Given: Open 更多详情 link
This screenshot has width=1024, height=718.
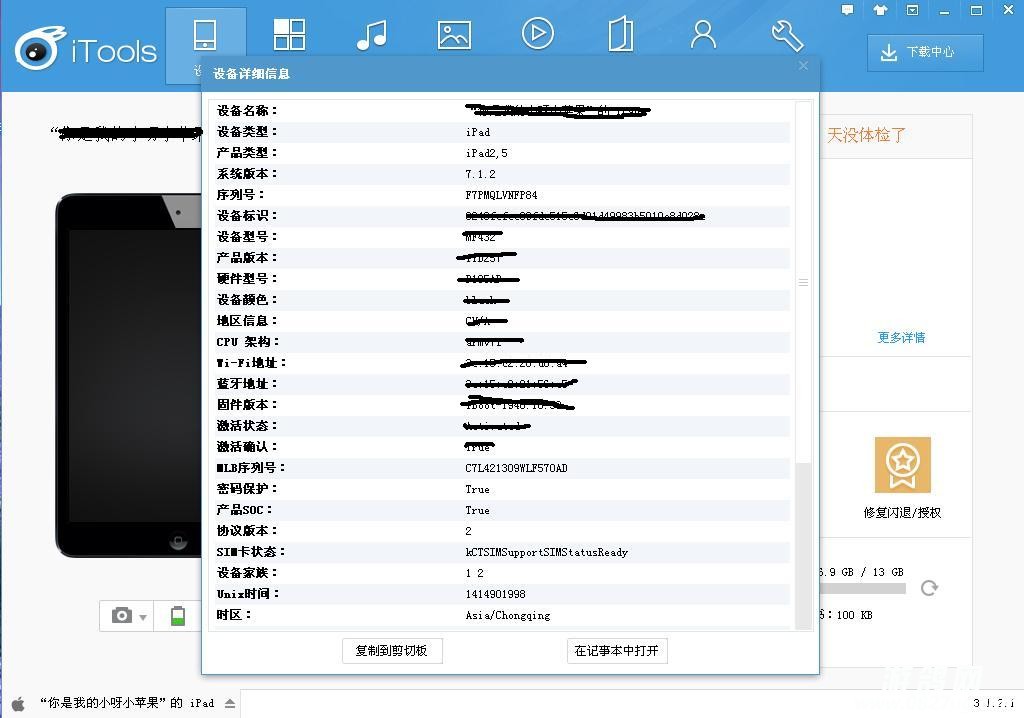Looking at the screenshot, I should point(901,338).
